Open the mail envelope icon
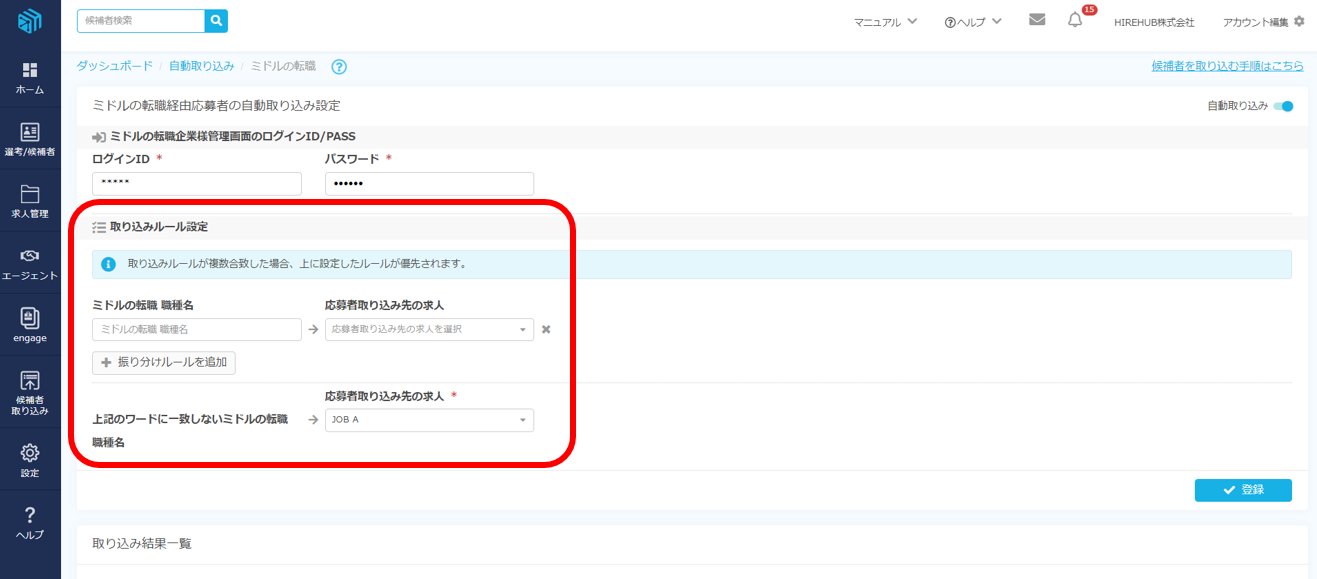Screen dimensions: 1317x579 pos(1037,20)
